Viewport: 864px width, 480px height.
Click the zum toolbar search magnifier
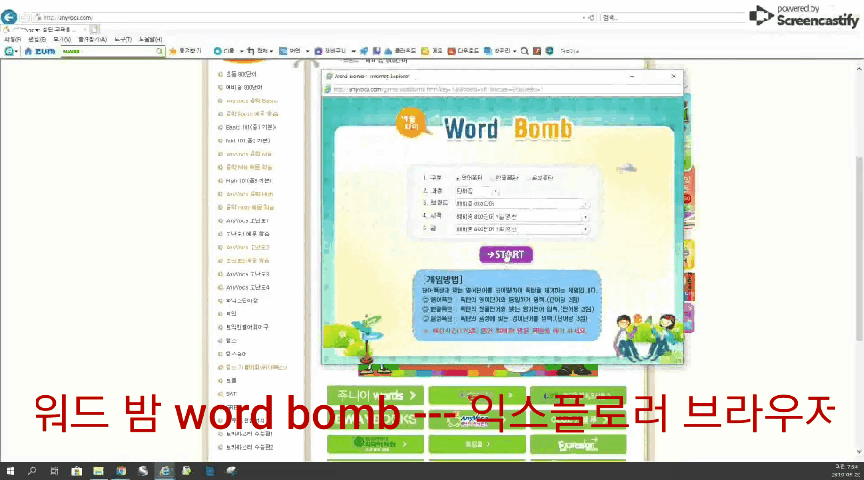coord(160,51)
